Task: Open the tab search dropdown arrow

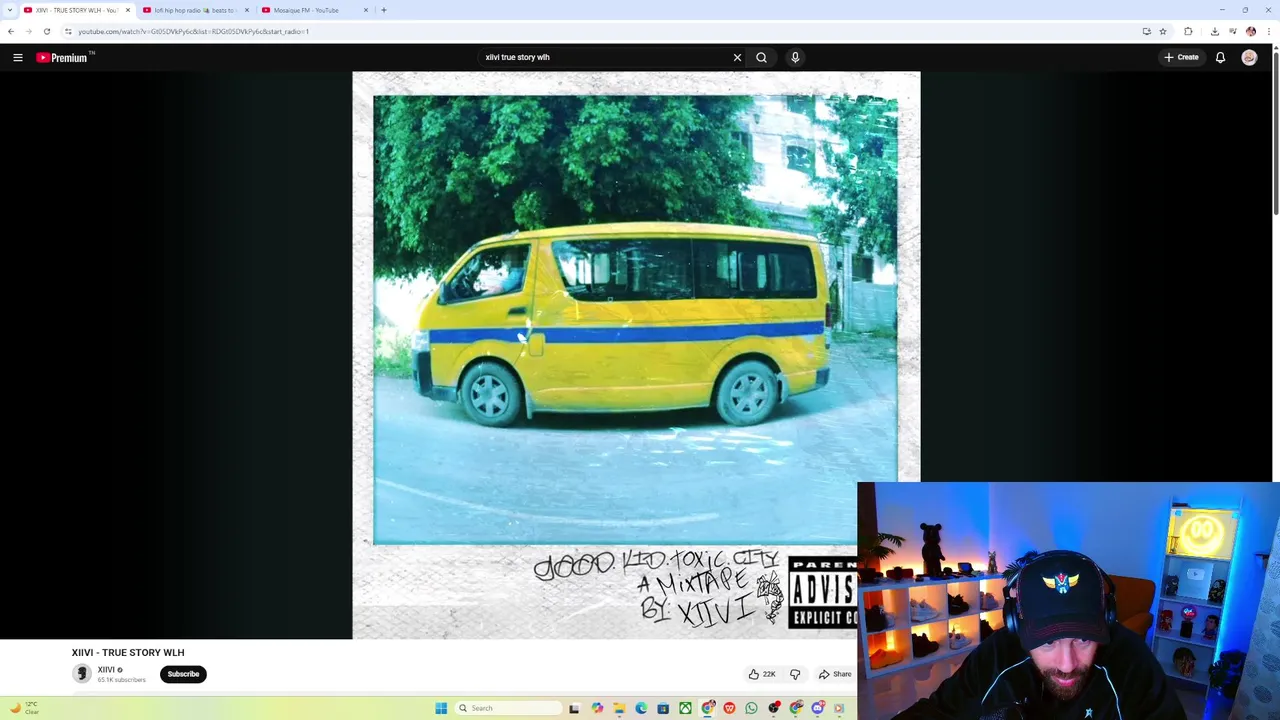Action: click(10, 10)
